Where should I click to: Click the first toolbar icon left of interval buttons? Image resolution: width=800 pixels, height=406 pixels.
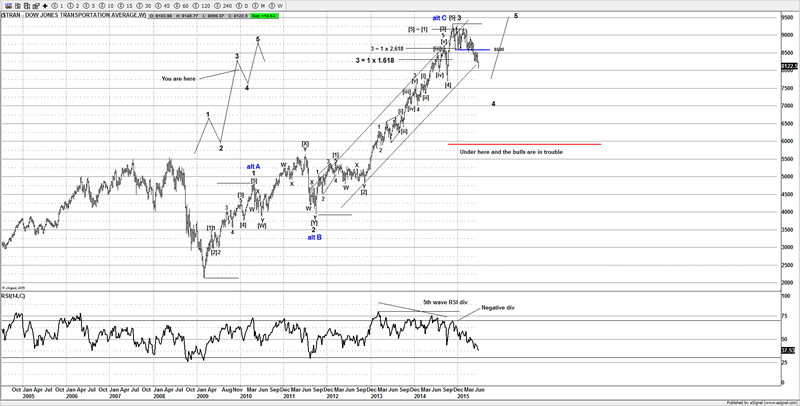coord(8,6)
